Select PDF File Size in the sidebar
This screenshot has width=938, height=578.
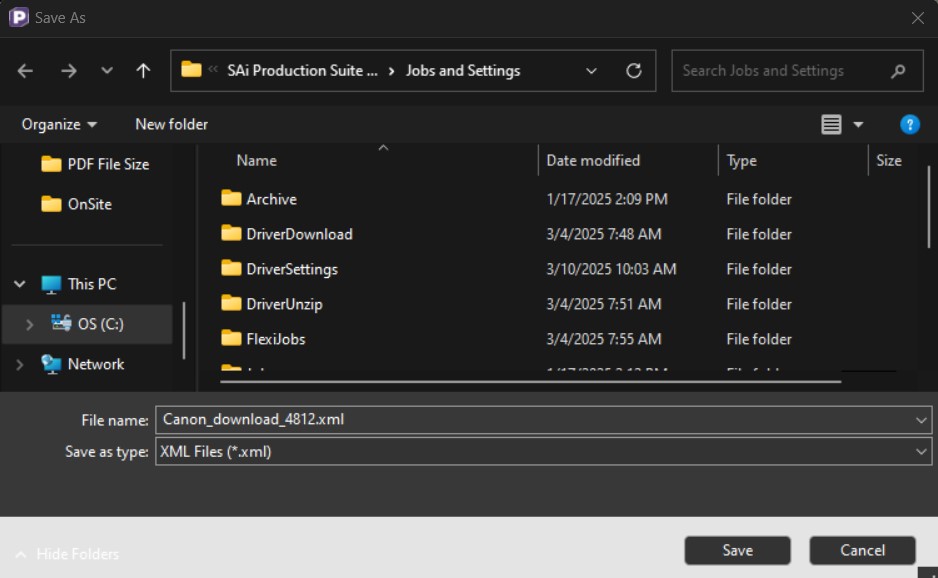click(95, 164)
